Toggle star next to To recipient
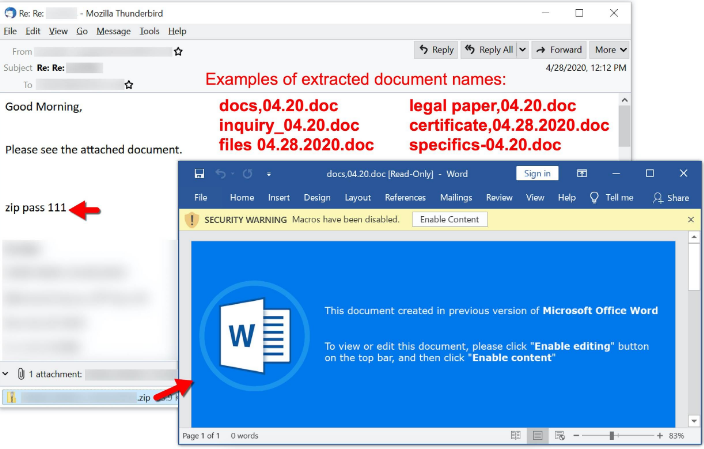 point(129,85)
